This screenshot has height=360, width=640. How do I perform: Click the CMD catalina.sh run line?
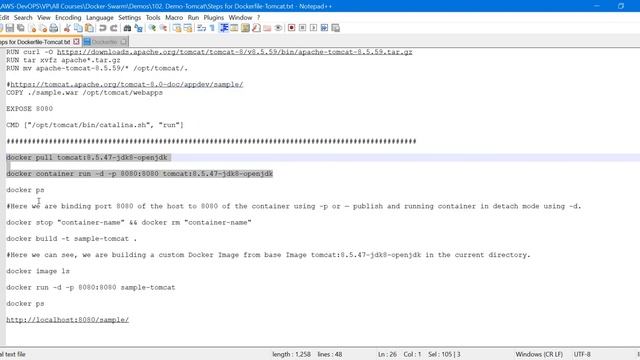pos(95,125)
